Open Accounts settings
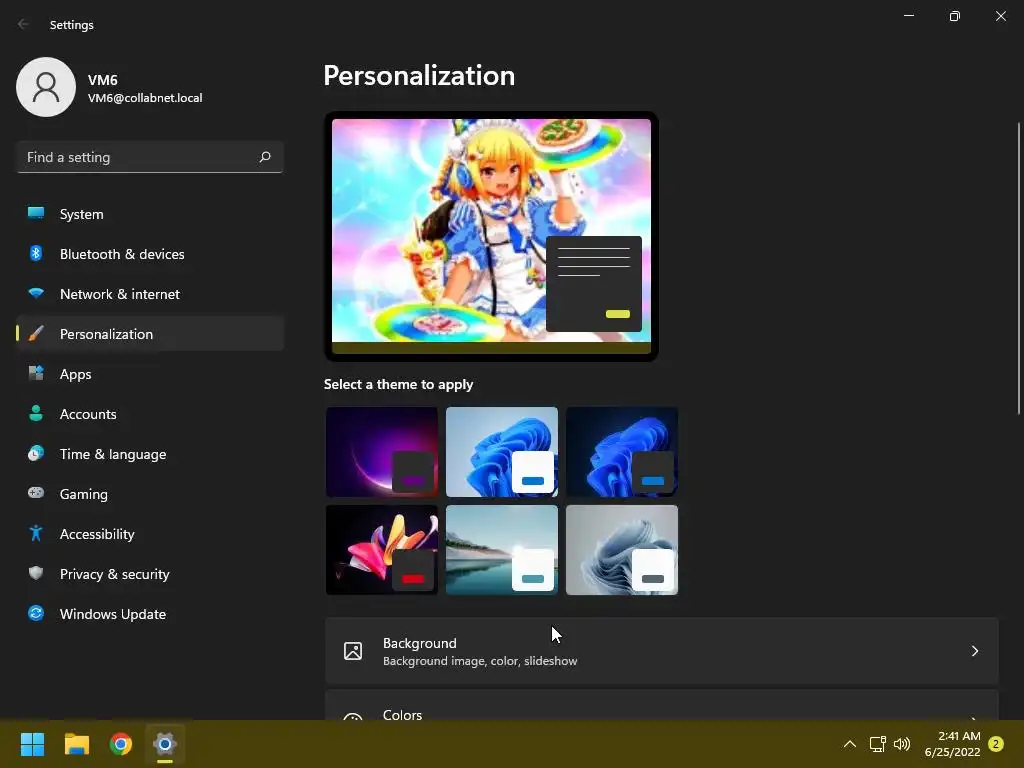This screenshot has height=768, width=1024. [150, 413]
